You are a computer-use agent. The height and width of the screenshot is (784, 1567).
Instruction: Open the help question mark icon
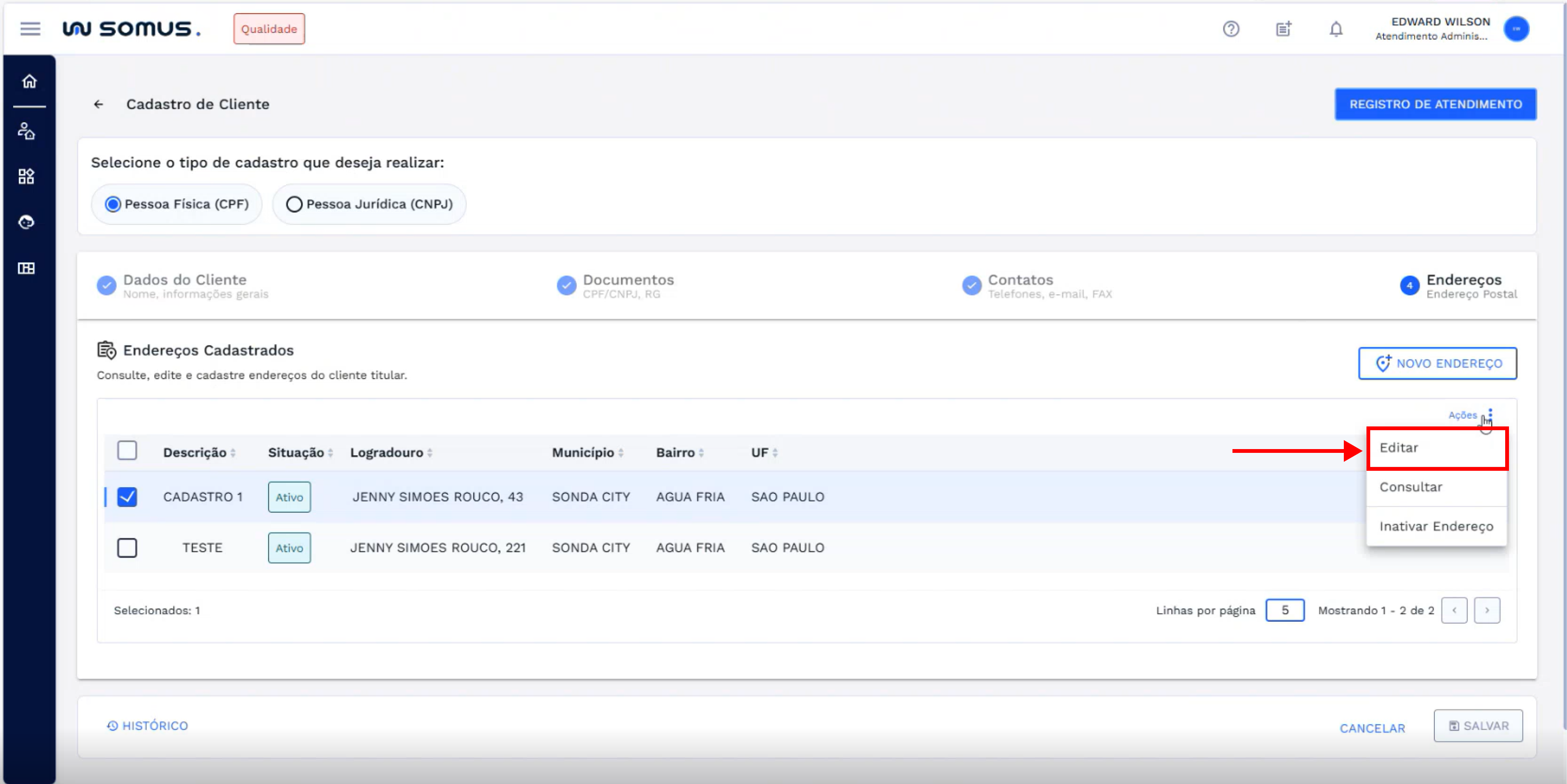coord(1231,29)
